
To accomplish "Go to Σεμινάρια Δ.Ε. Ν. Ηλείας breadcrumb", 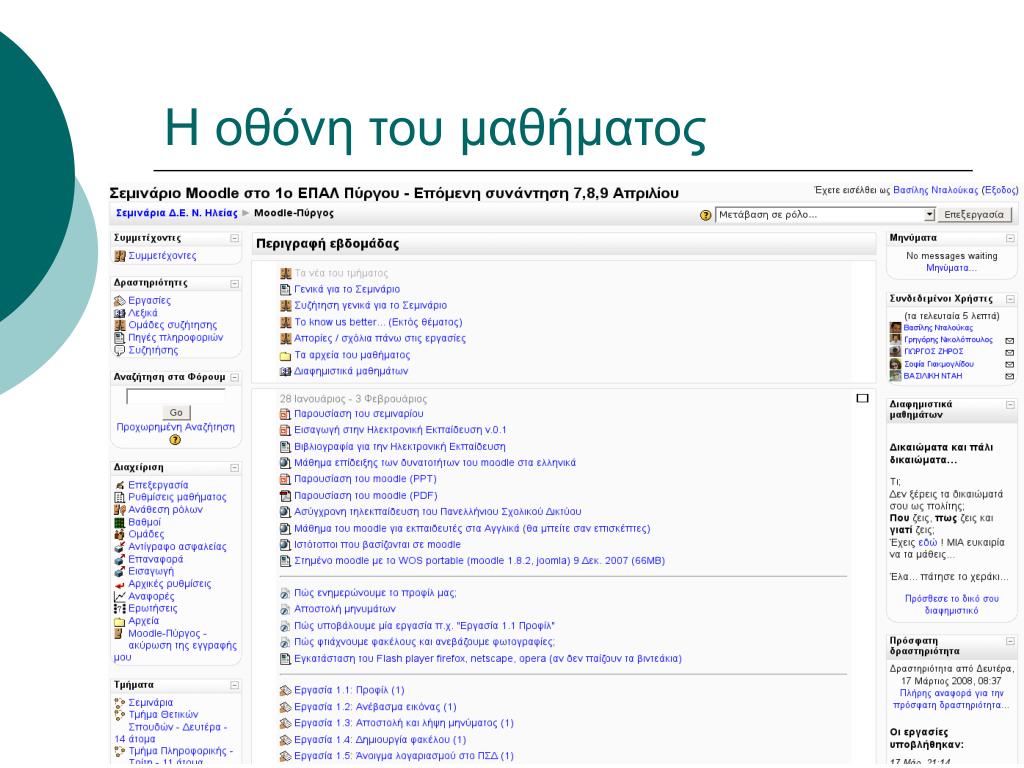I will tap(176, 213).
